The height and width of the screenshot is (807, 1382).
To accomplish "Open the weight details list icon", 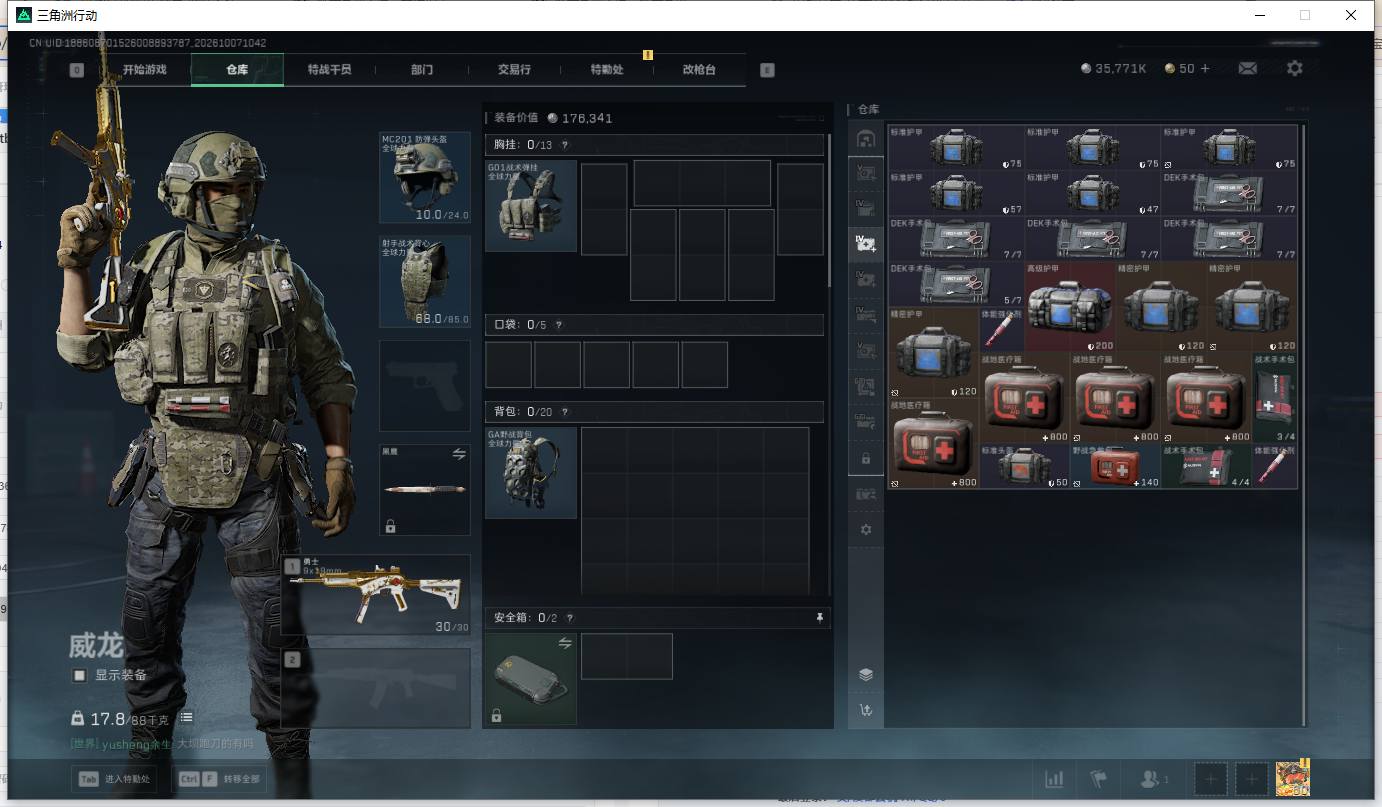I will click(x=186, y=718).
